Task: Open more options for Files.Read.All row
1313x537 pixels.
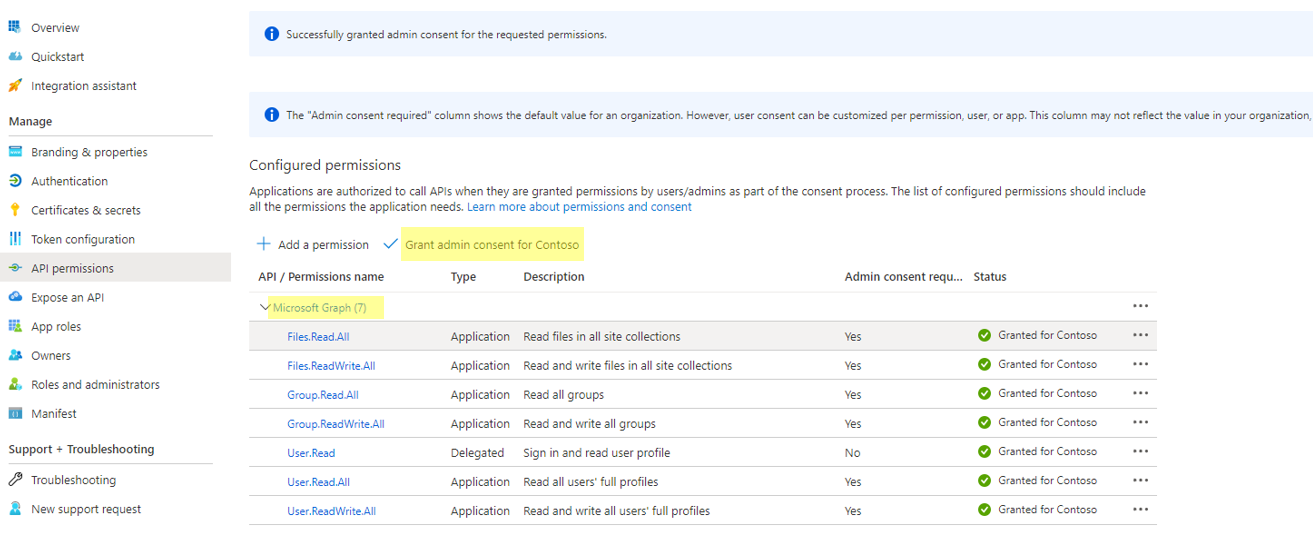Action: coord(1141,335)
